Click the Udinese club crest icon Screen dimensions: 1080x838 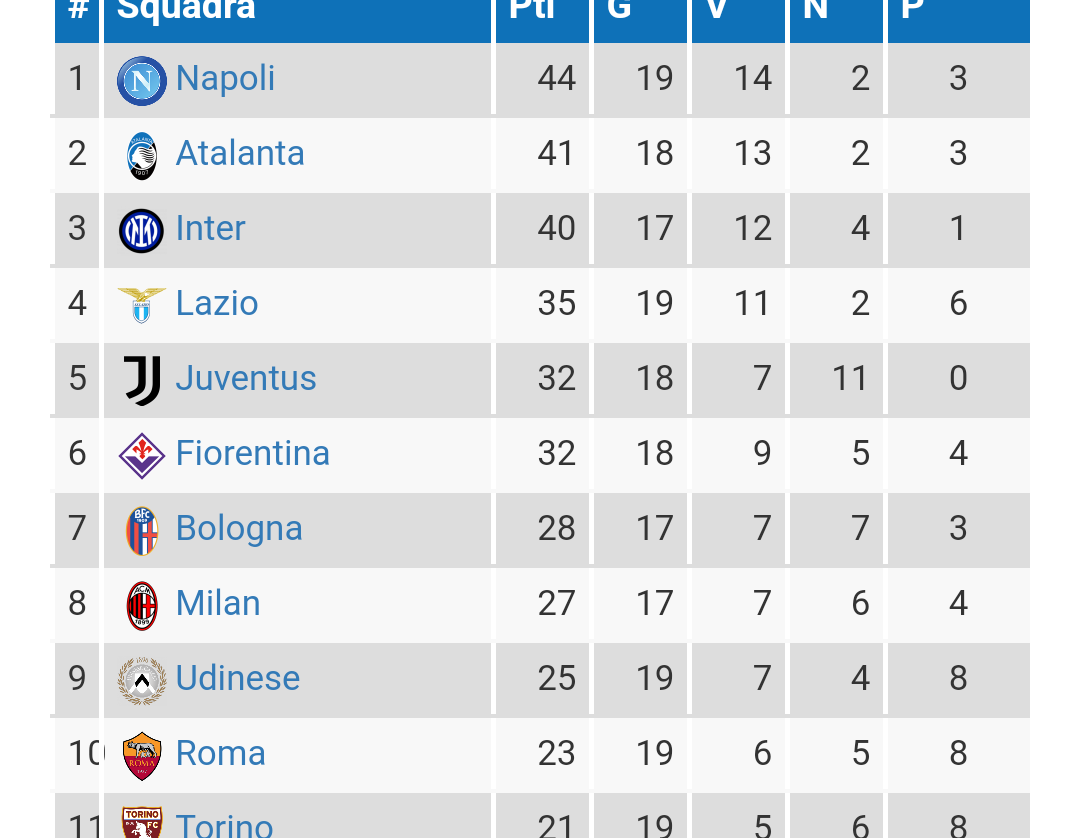[x=142, y=680]
